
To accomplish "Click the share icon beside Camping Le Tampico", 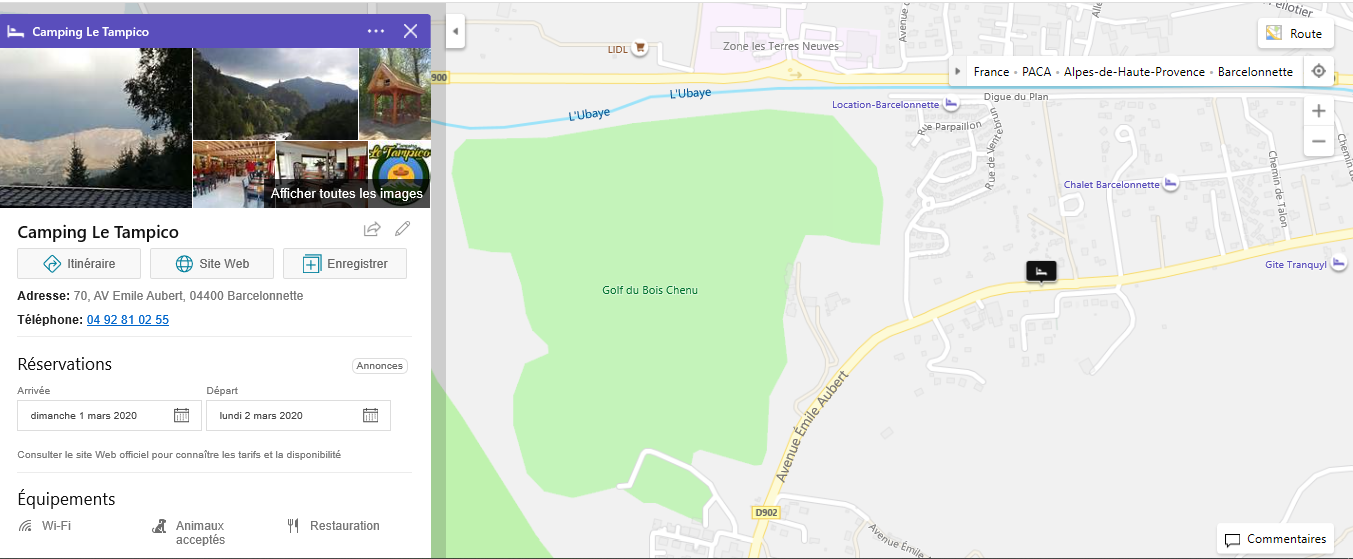I will pos(372,229).
